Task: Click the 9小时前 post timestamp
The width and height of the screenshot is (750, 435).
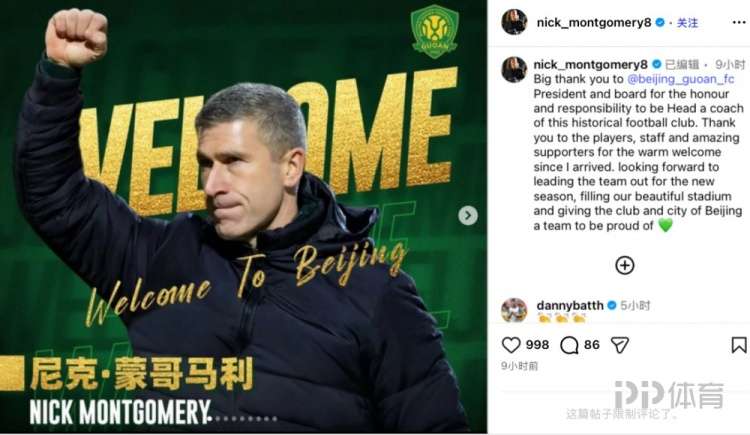Action: 519,366
